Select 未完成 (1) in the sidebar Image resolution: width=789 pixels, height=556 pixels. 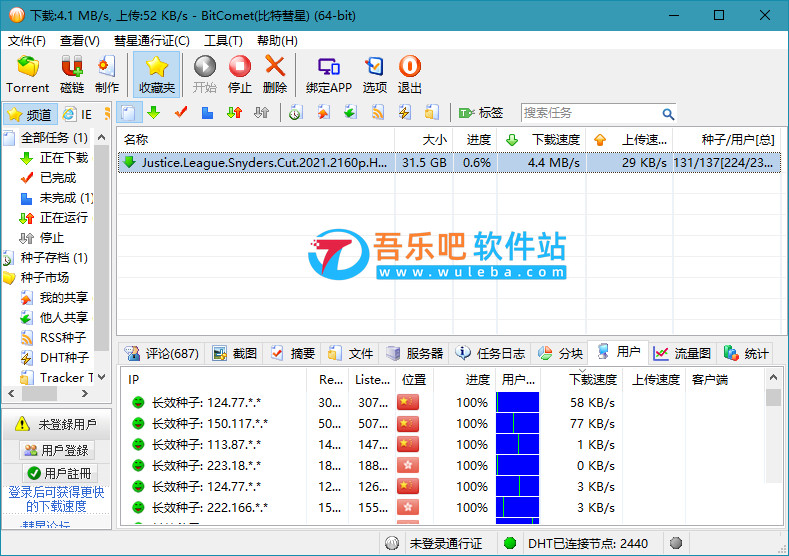tap(66, 198)
